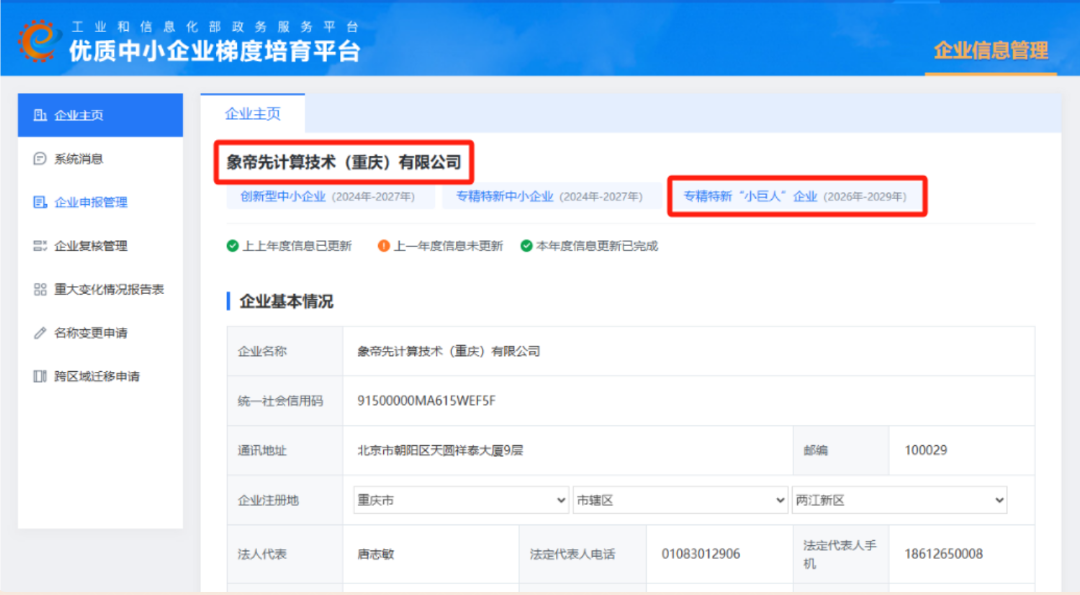
Task: Click the 企业主页 sidebar building icon
Action: point(40,115)
